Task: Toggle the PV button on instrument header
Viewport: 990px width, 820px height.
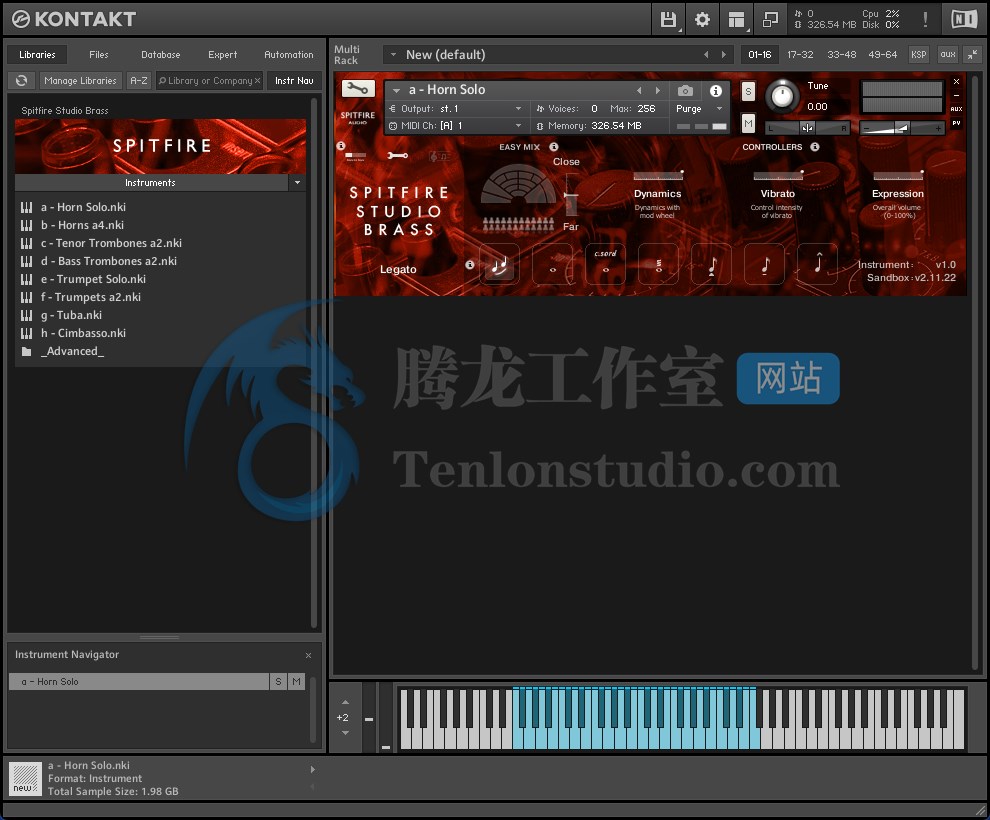Action: (957, 123)
